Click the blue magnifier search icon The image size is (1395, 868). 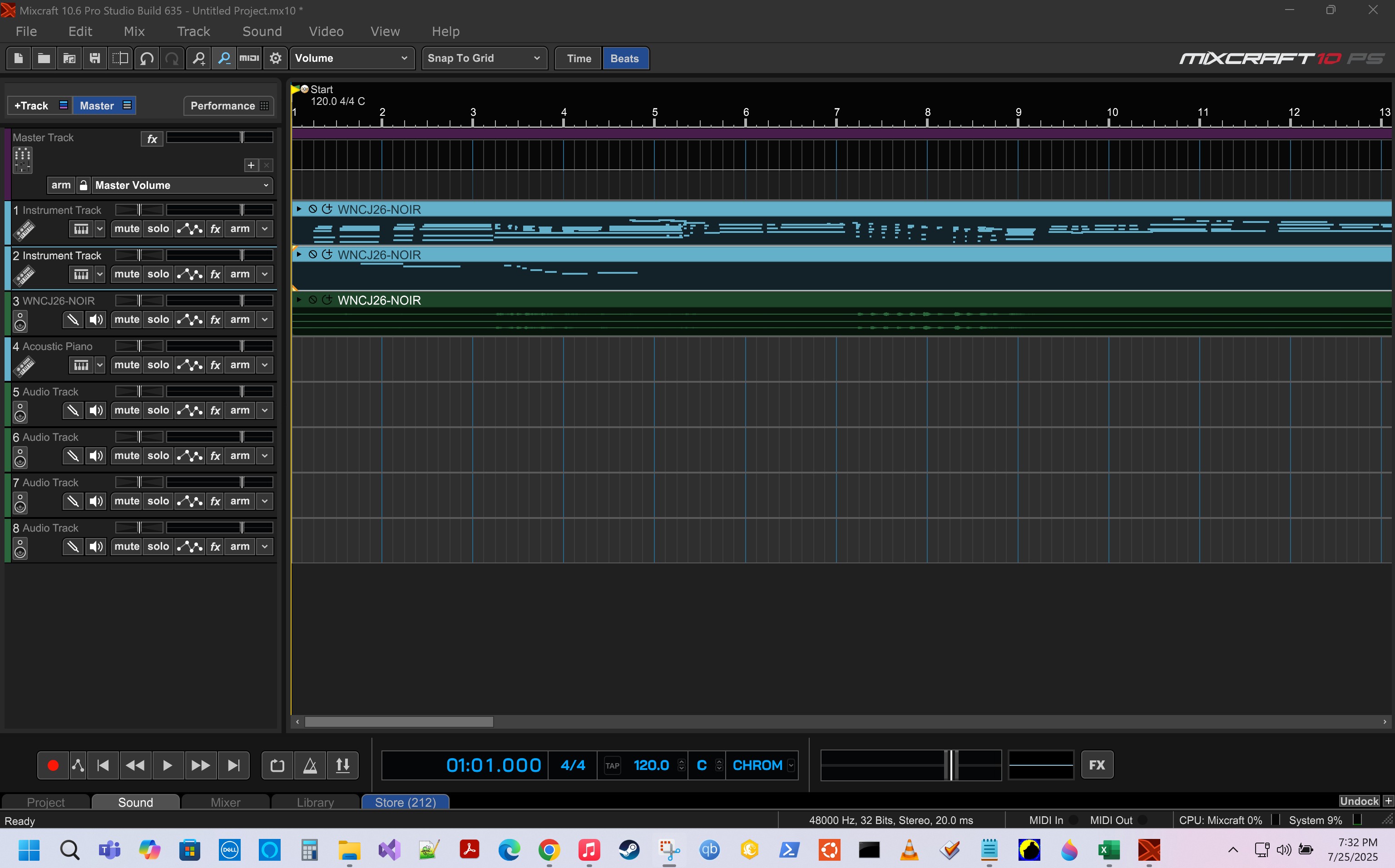(224, 58)
